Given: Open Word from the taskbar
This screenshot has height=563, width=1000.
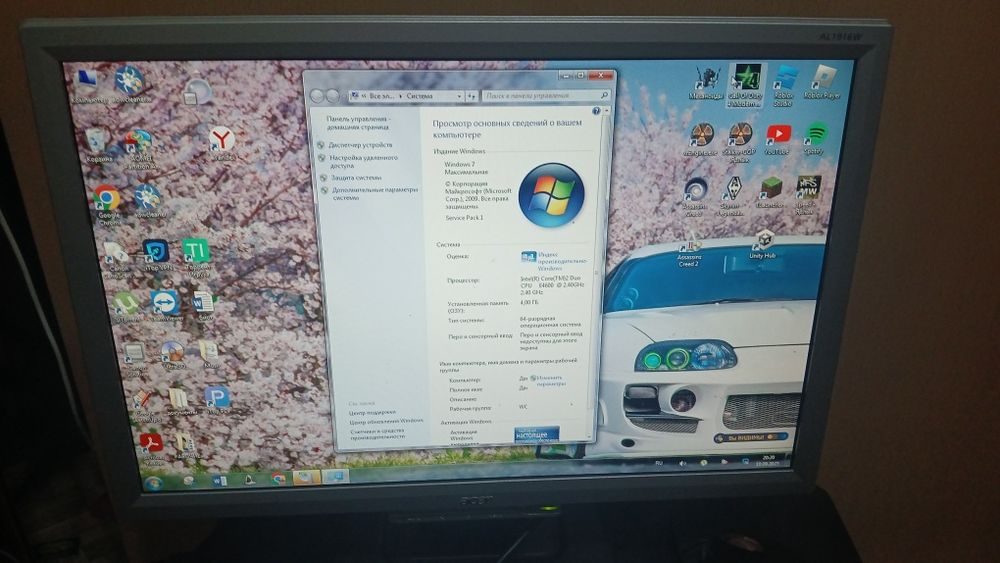Looking at the screenshot, I should pos(219,480).
